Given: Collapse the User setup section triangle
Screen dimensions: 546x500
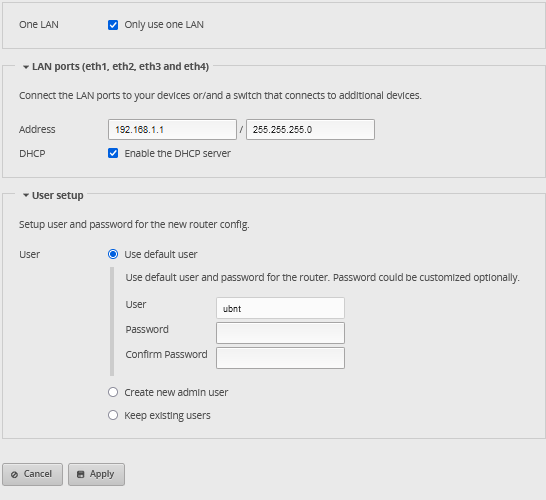Looking at the screenshot, I should [x=25, y=195].
